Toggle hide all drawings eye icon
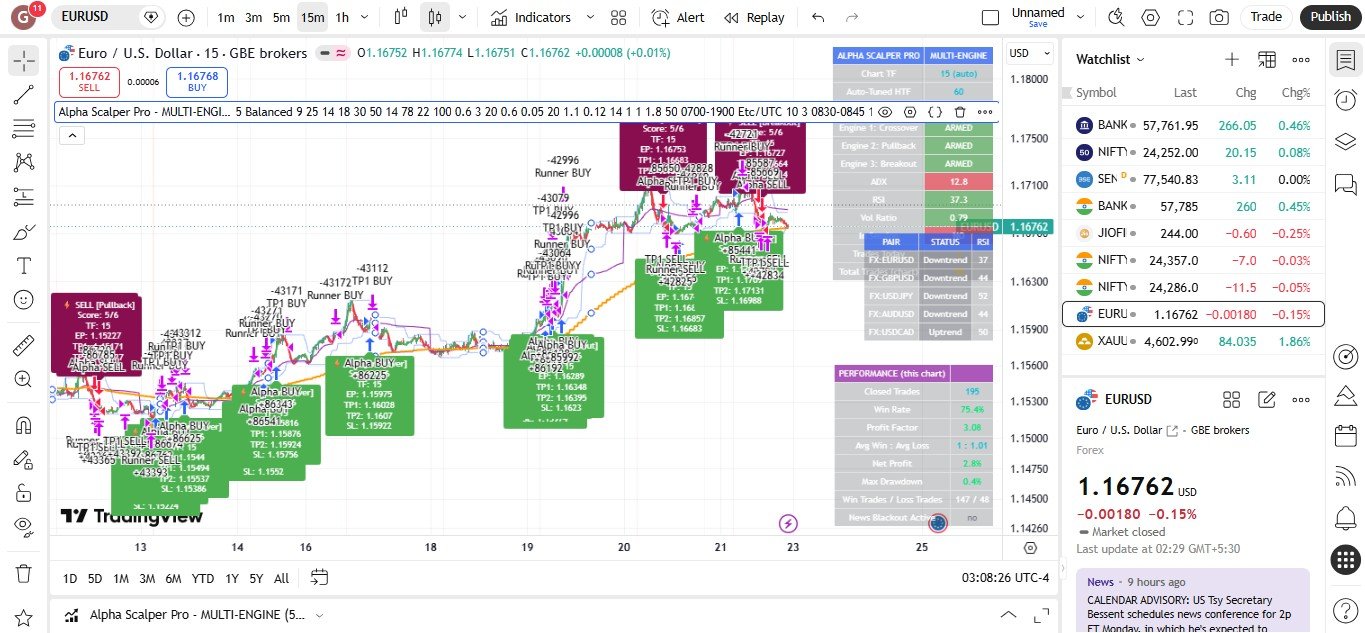This screenshot has width=1365, height=633. pyautogui.click(x=24, y=527)
